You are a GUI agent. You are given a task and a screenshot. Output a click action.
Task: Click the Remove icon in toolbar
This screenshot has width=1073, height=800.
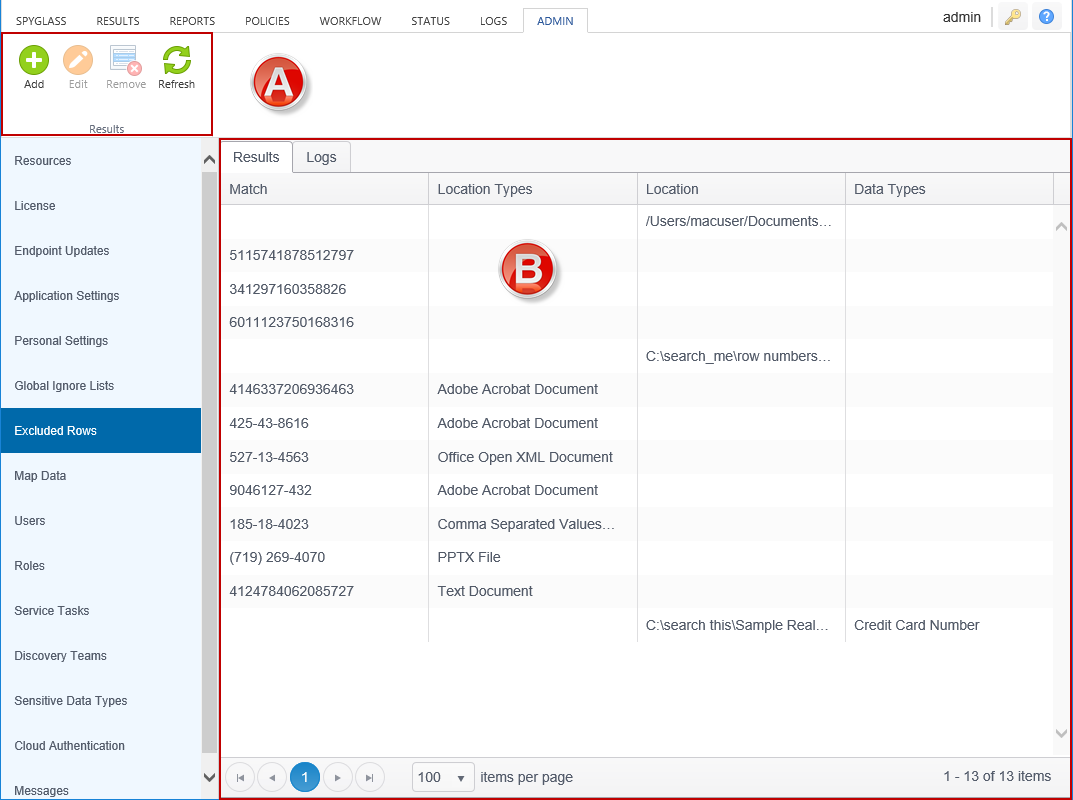click(x=126, y=61)
